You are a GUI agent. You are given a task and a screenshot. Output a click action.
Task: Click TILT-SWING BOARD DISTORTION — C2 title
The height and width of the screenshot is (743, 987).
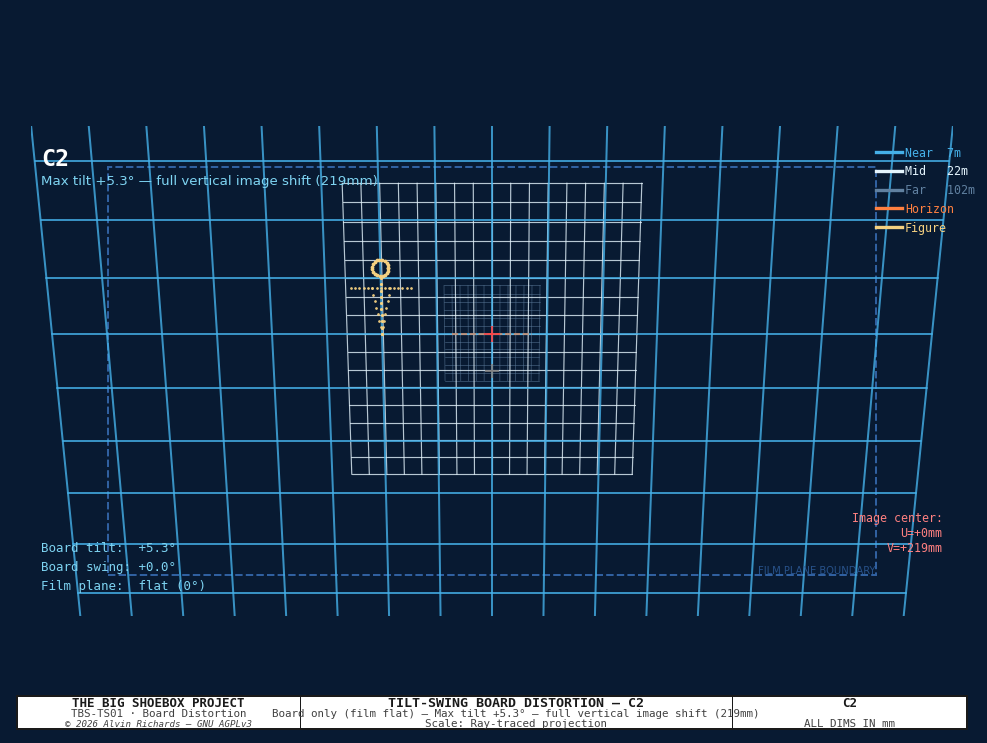point(516,703)
